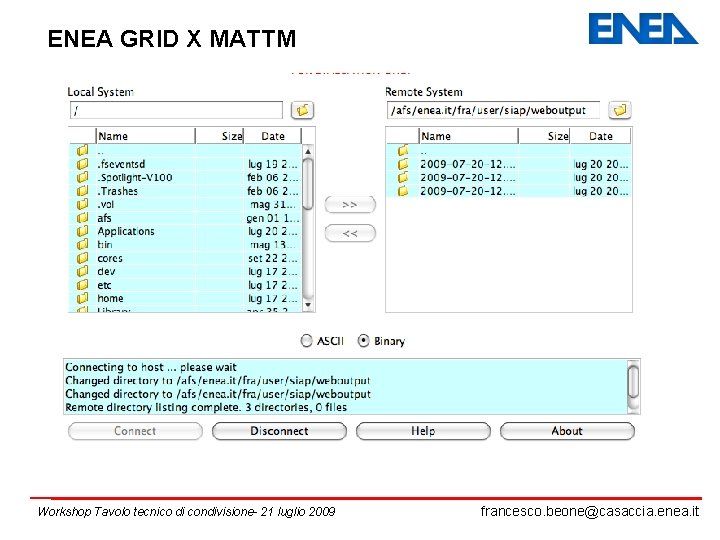The height and width of the screenshot is (540, 720).
Task: Click the Local System path field
Action: [x=176, y=110]
